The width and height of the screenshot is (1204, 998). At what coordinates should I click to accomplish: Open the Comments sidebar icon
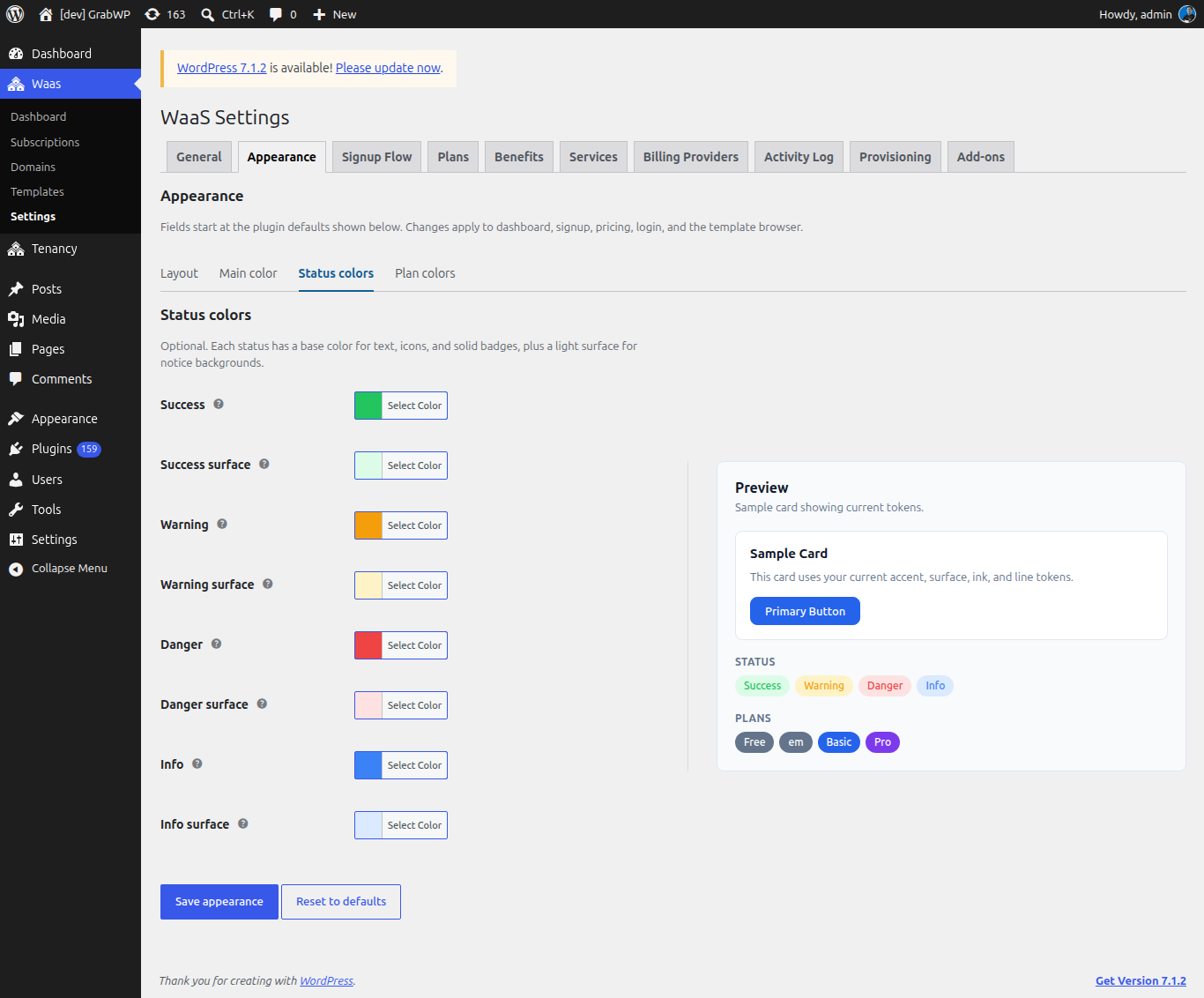16,379
